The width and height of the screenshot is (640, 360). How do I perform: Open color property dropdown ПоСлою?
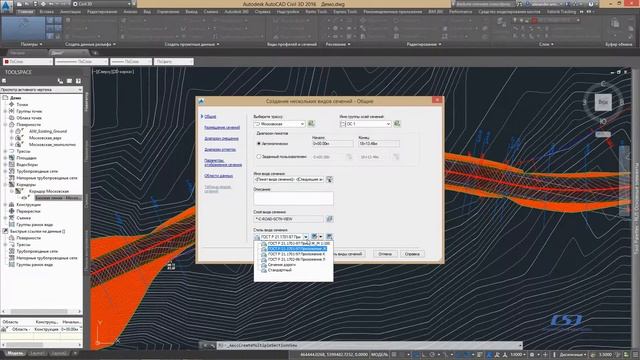click(28, 62)
